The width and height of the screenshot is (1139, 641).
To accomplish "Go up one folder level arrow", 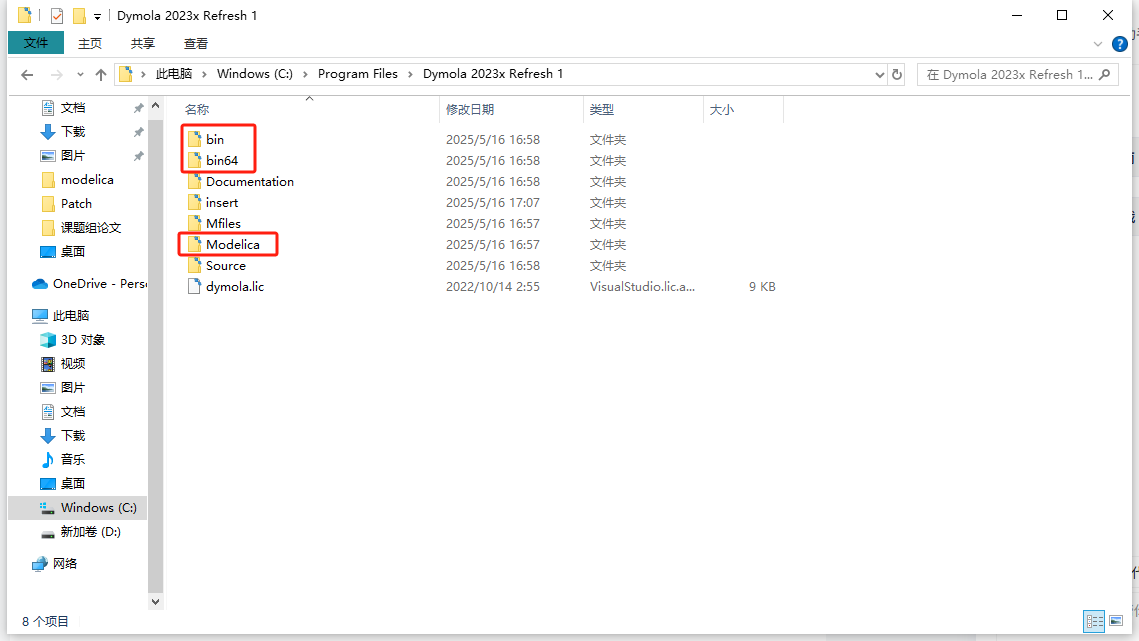I will coord(101,74).
